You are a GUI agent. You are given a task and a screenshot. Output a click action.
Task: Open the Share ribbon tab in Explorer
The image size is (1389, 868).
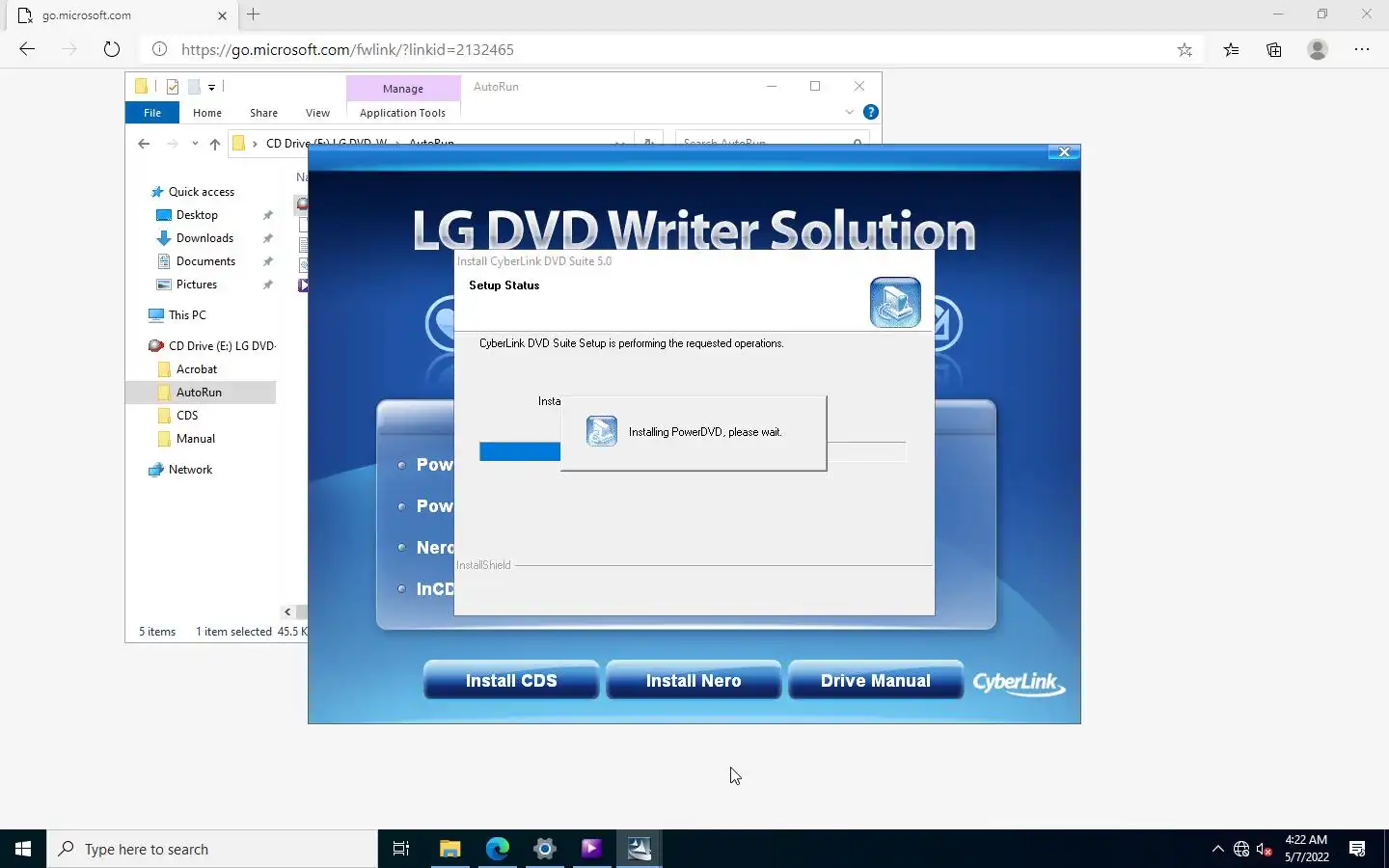[263, 113]
